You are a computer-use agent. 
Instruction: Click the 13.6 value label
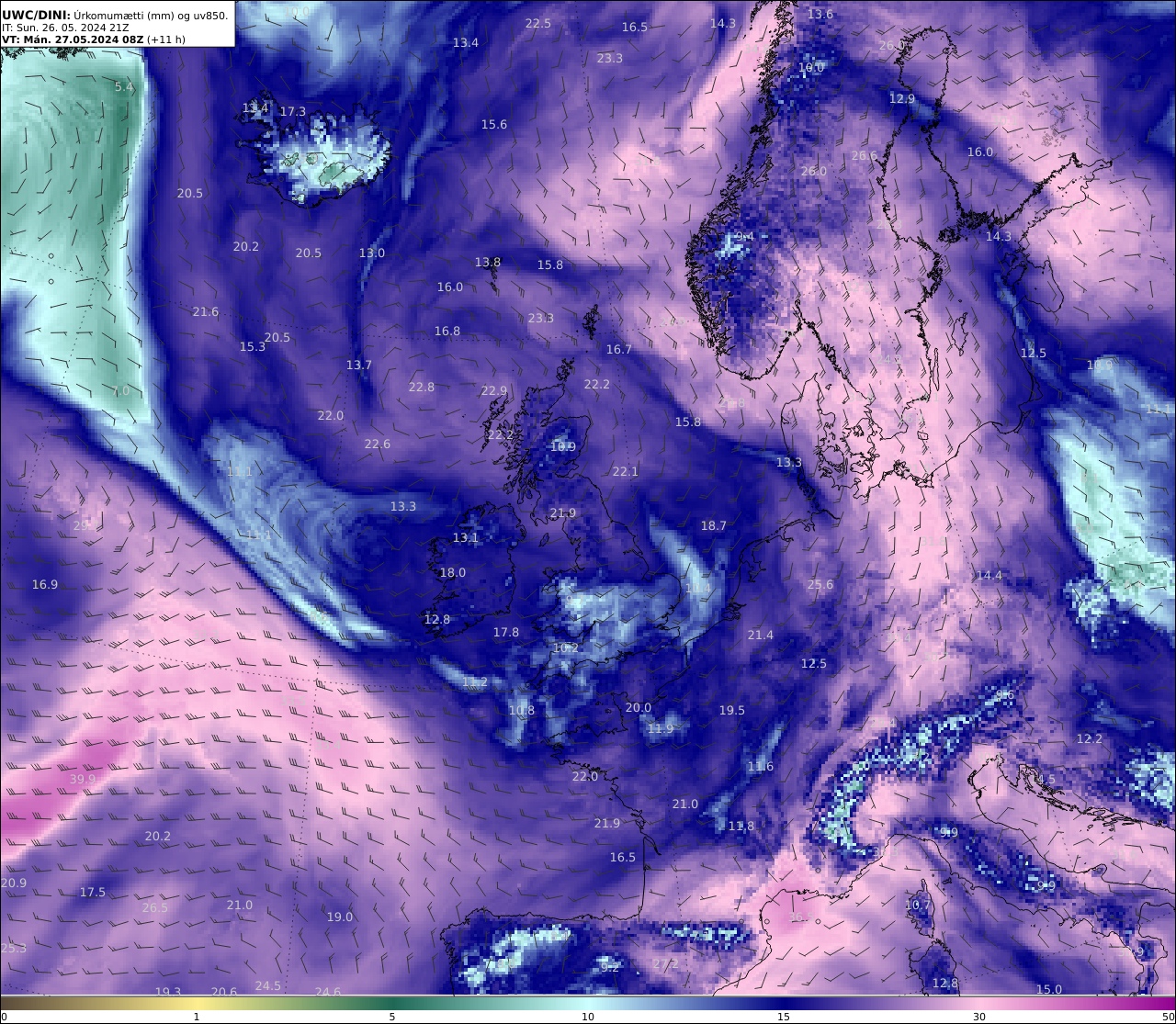820,14
